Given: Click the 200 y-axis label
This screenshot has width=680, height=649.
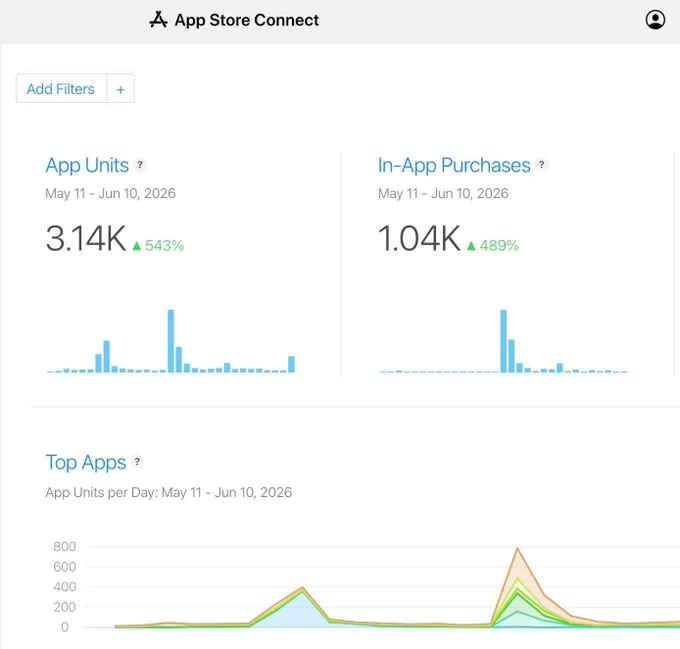Looking at the screenshot, I should point(65,607).
